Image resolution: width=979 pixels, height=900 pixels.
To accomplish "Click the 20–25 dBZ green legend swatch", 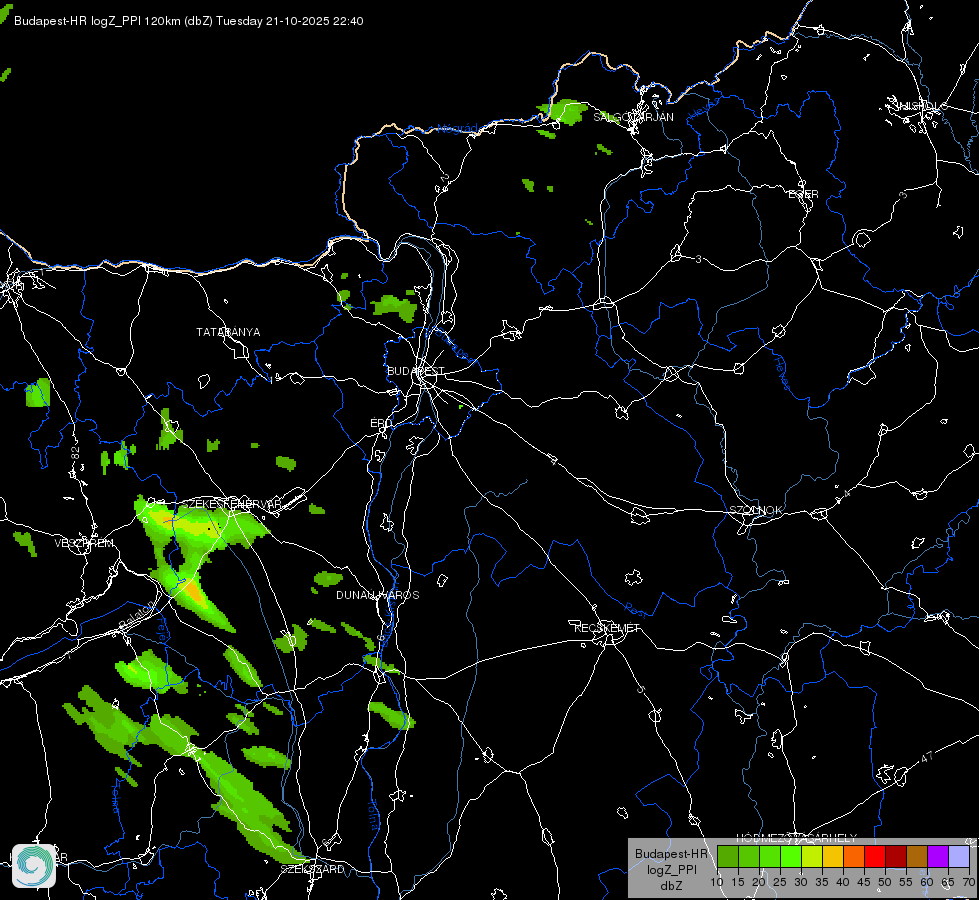I will pyautogui.click(x=770, y=856).
